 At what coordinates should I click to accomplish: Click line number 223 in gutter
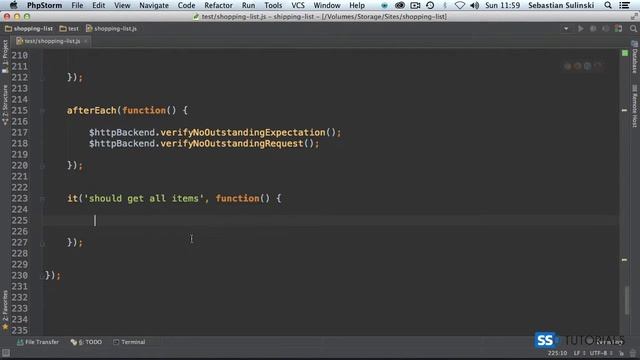19,199
